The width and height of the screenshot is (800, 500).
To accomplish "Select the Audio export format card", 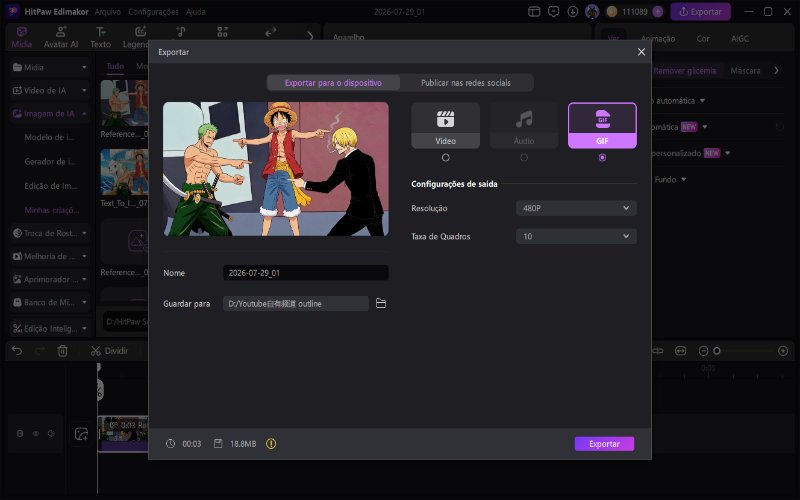I will [x=524, y=126].
